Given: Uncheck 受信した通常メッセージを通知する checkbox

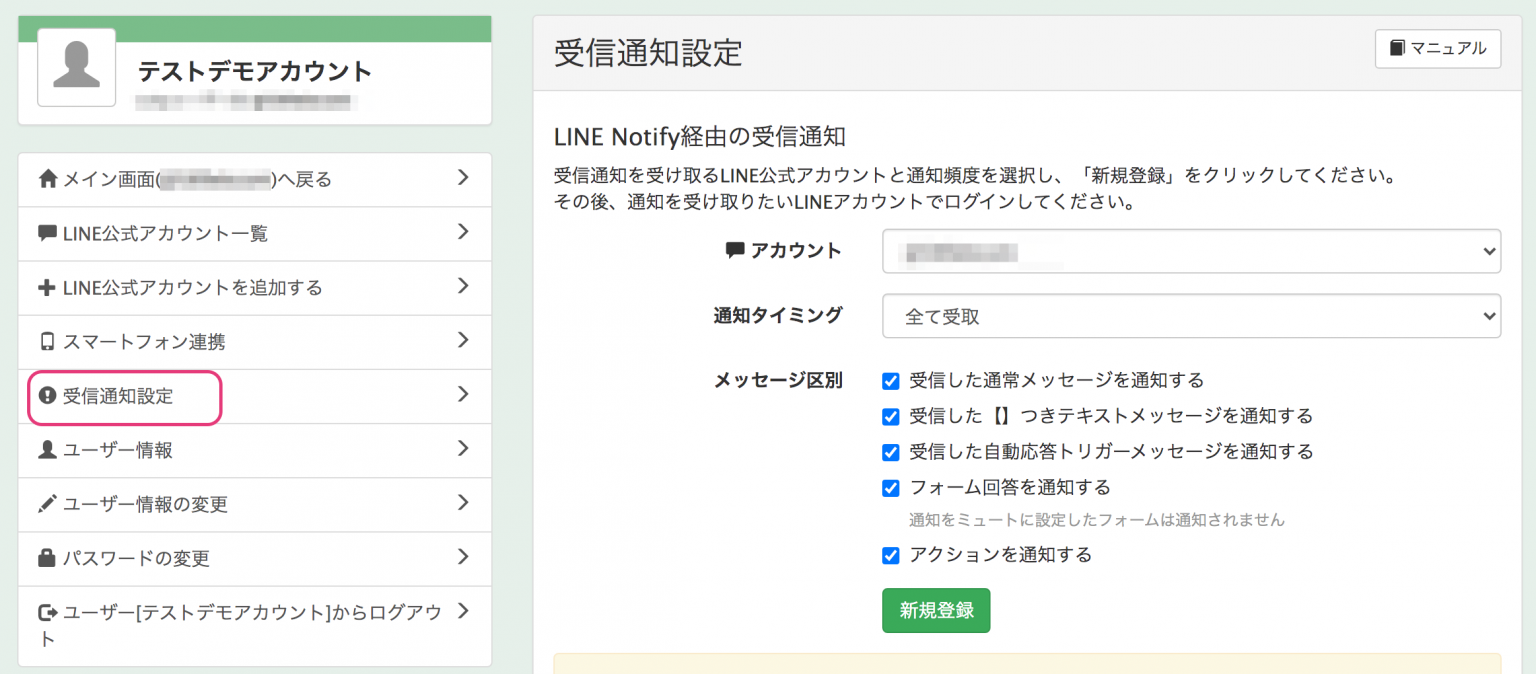Looking at the screenshot, I should tap(890, 381).
